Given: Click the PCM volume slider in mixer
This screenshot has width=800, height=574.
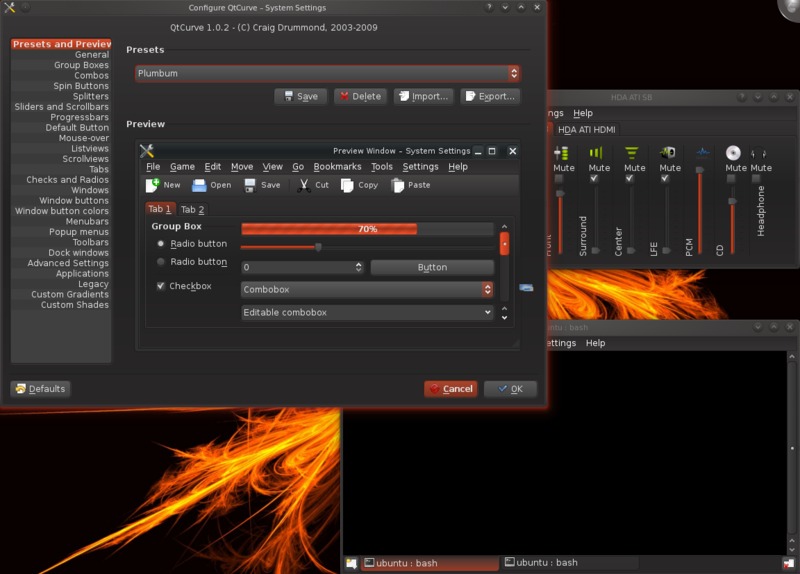Looking at the screenshot, I should [700, 210].
